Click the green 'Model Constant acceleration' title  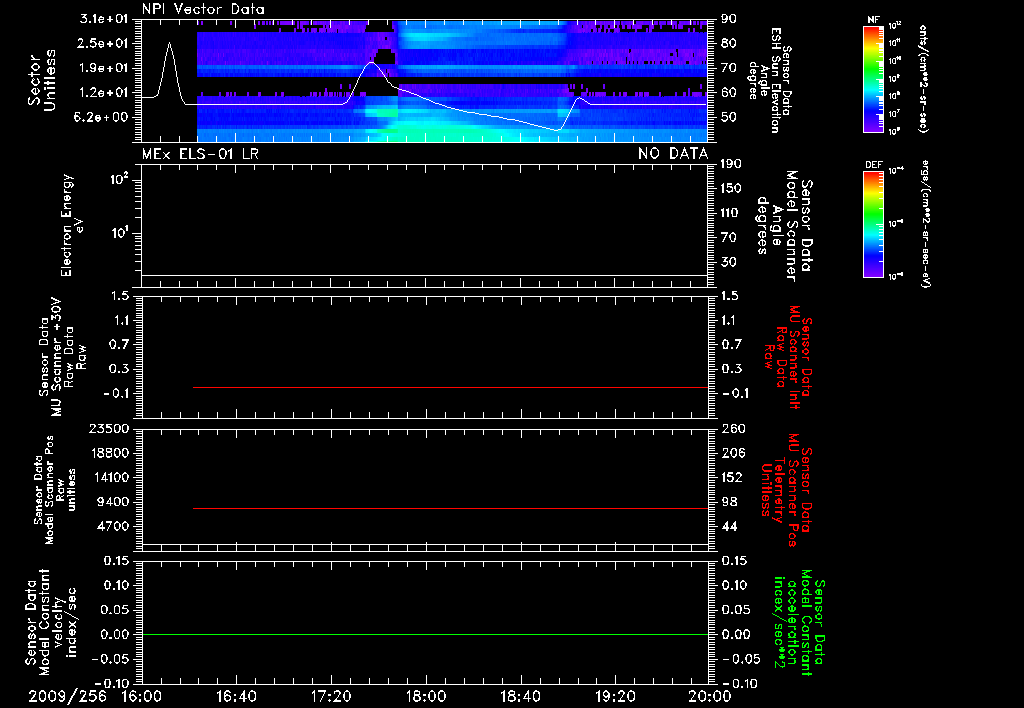799,622
